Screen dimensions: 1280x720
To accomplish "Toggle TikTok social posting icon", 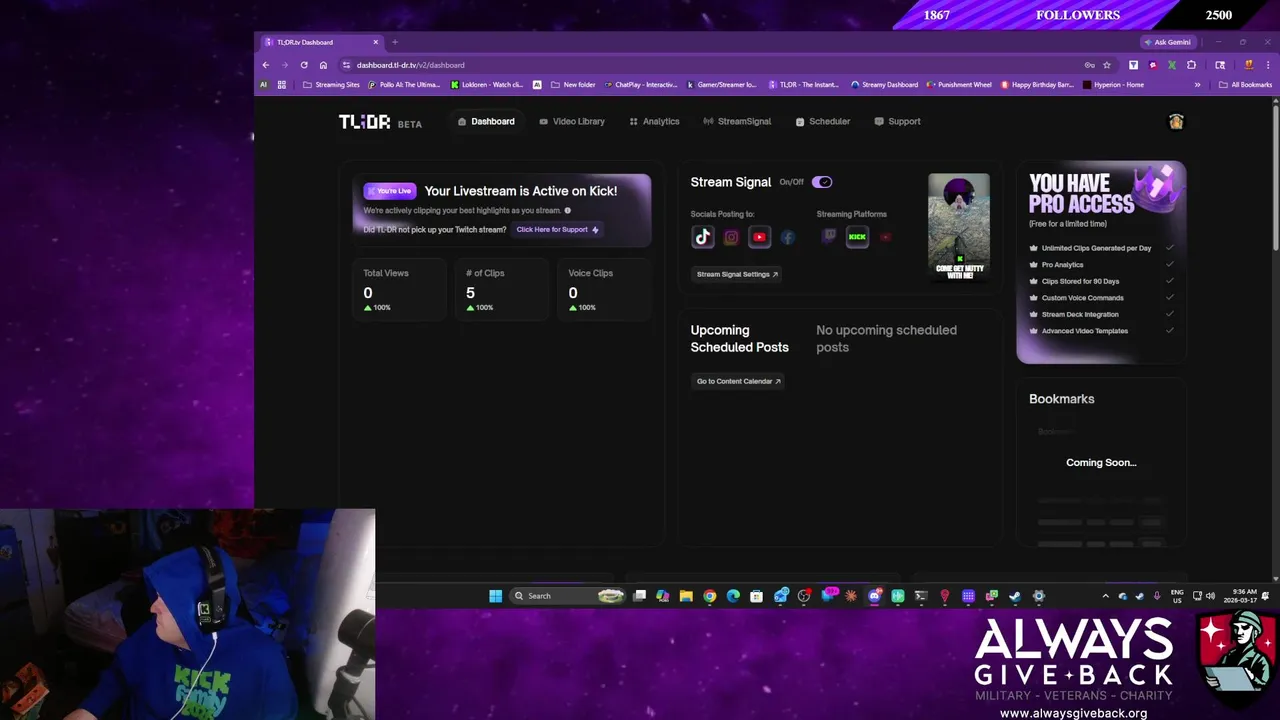I will pyautogui.click(x=703, y=237).
